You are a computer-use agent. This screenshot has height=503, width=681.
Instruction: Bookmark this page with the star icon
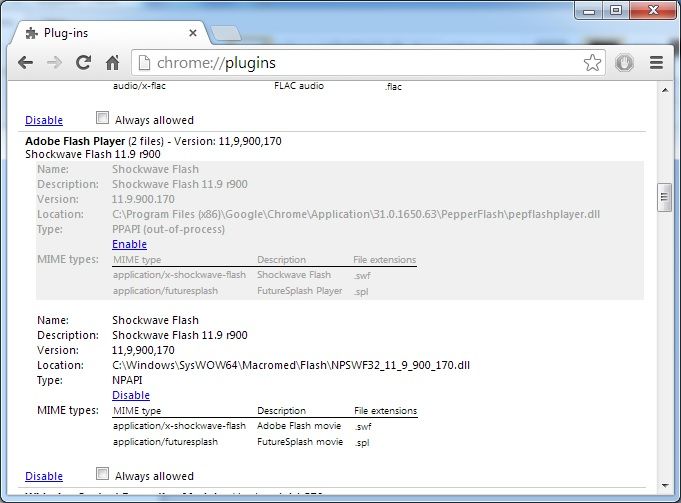(x=592, y=63)
